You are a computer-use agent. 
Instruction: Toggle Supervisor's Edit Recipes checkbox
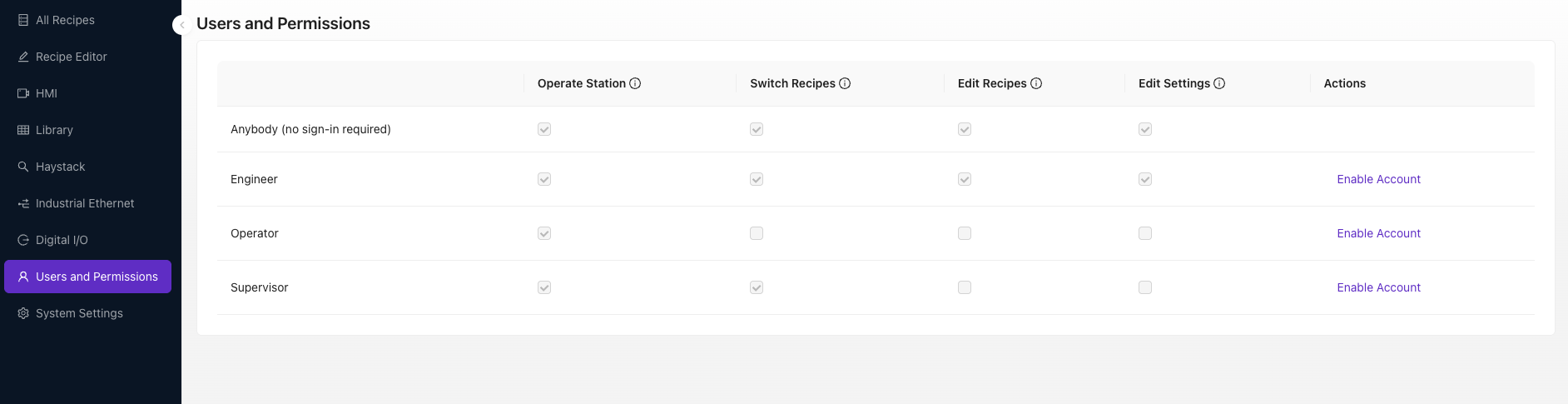(x=965, y=287)
